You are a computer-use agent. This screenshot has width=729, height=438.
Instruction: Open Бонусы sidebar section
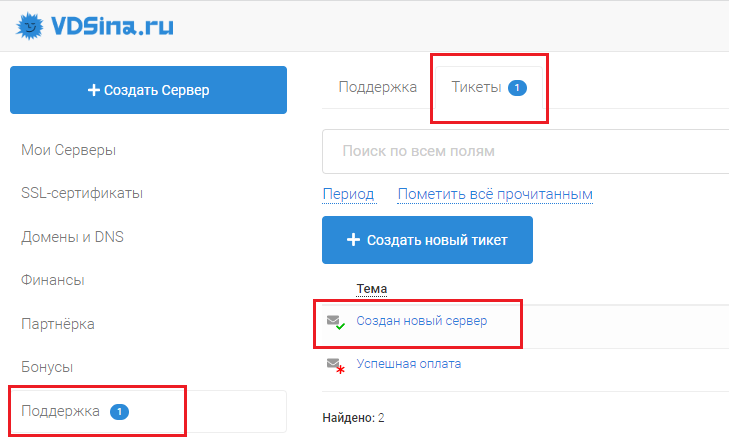[47, 367]
